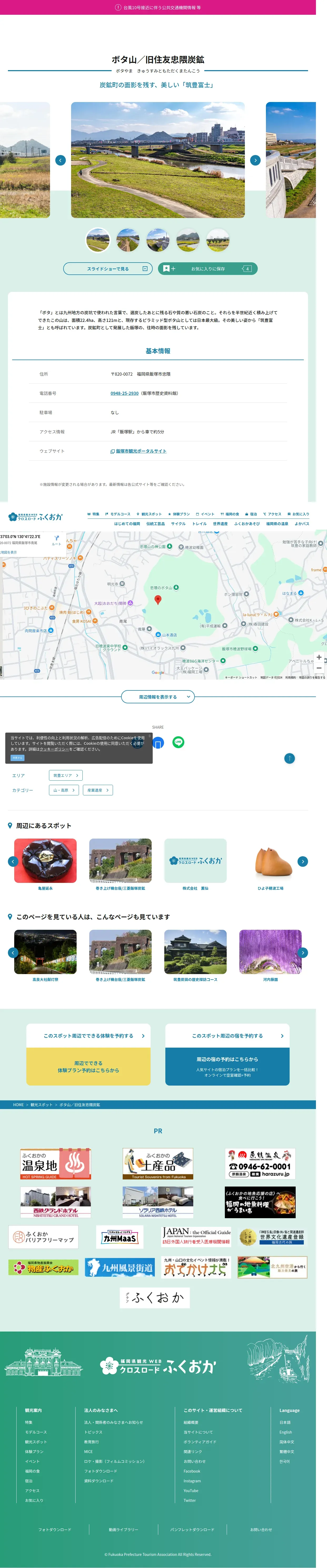Open 福岡の食 navigation item
The width and height of the screenshot is (327, 1568).
click(x=230, y=514)
